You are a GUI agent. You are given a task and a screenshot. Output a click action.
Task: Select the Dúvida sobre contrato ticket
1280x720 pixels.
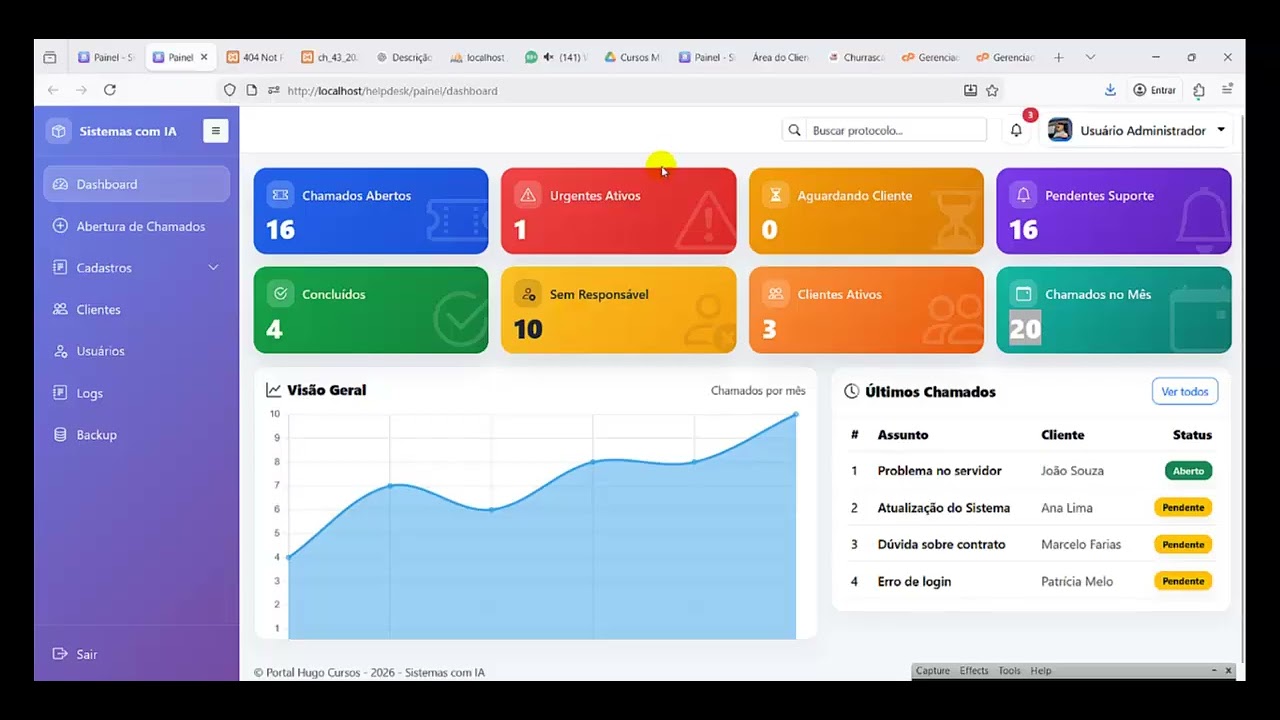point(941,545)
